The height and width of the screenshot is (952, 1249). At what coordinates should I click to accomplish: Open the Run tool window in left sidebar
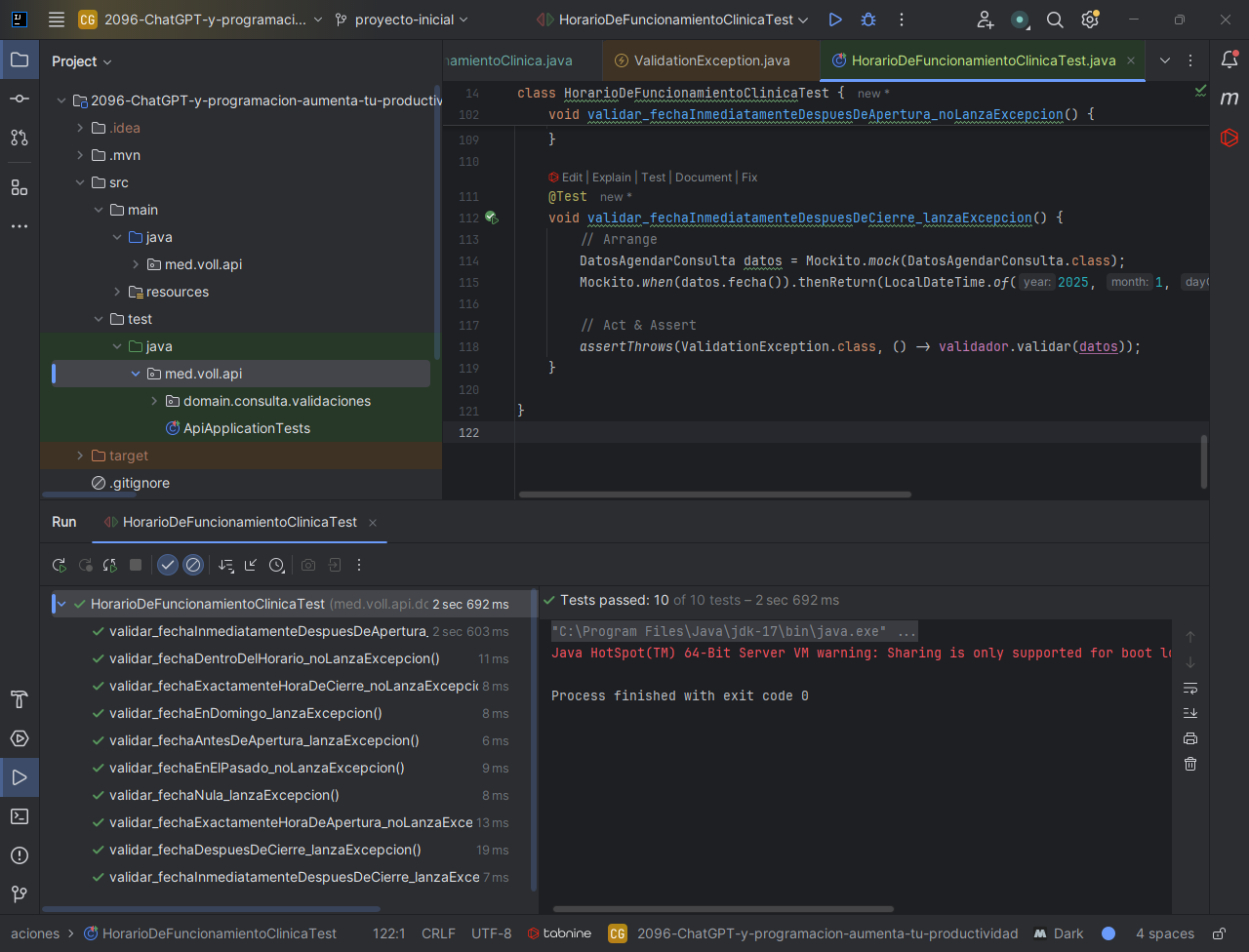20,777
